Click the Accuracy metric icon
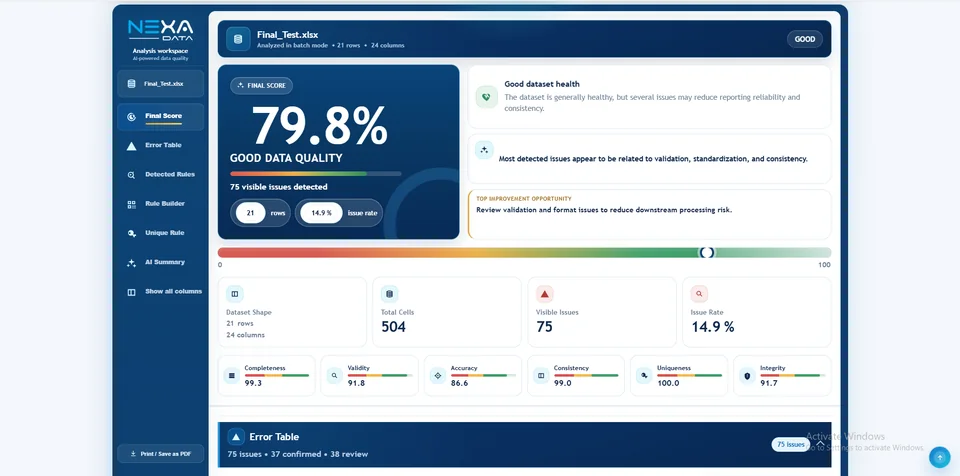 438,376
